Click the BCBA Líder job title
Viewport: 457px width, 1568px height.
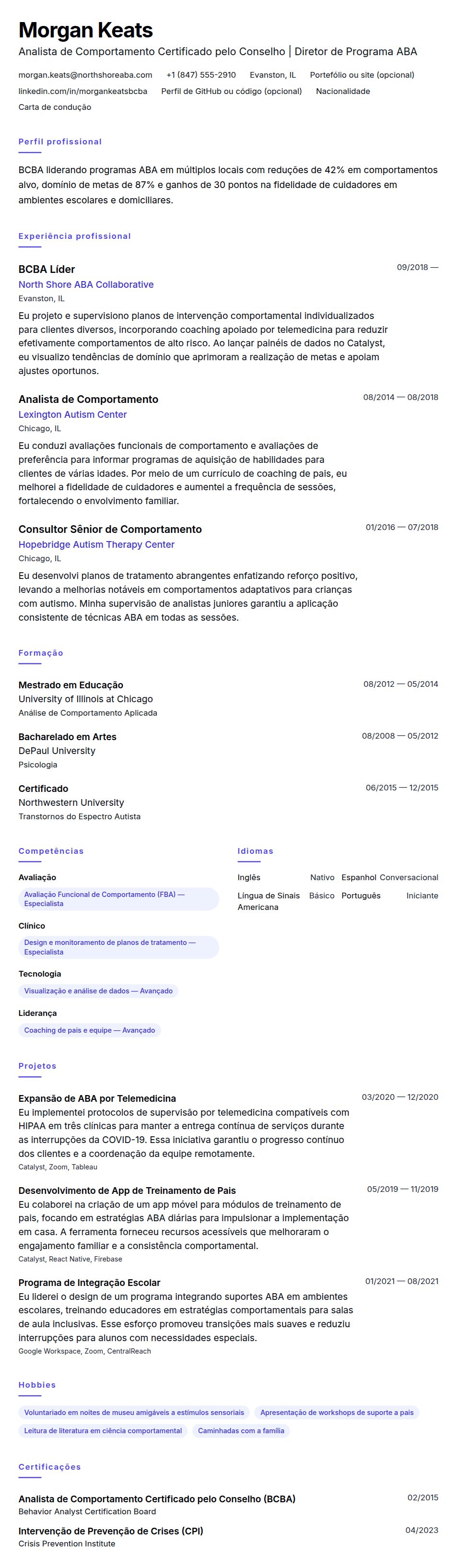[47, 269]
